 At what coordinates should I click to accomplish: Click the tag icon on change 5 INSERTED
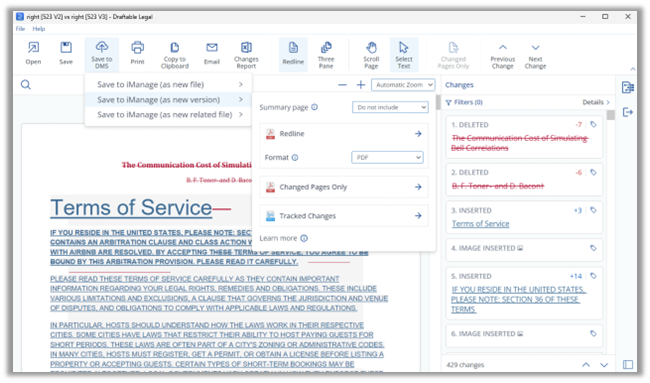593,276
